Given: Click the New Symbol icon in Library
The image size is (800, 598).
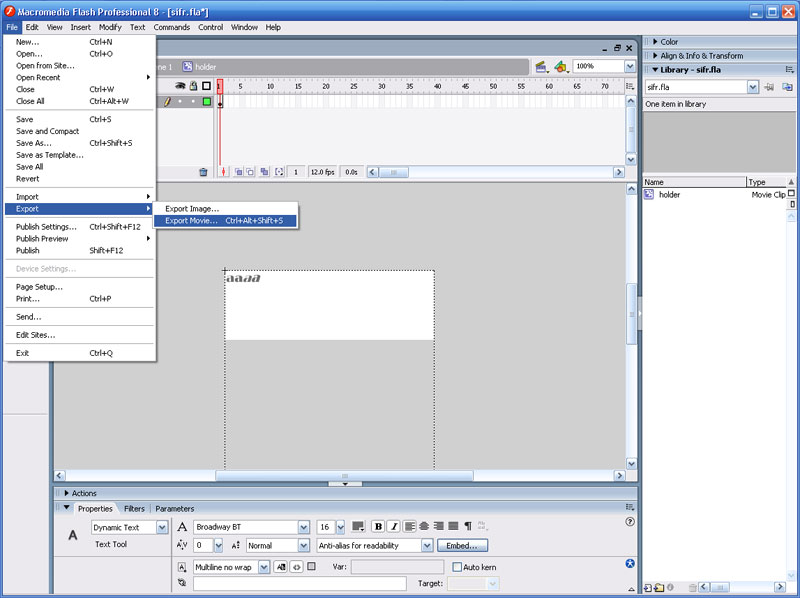Looking at the screenshot, I should 648,587.
